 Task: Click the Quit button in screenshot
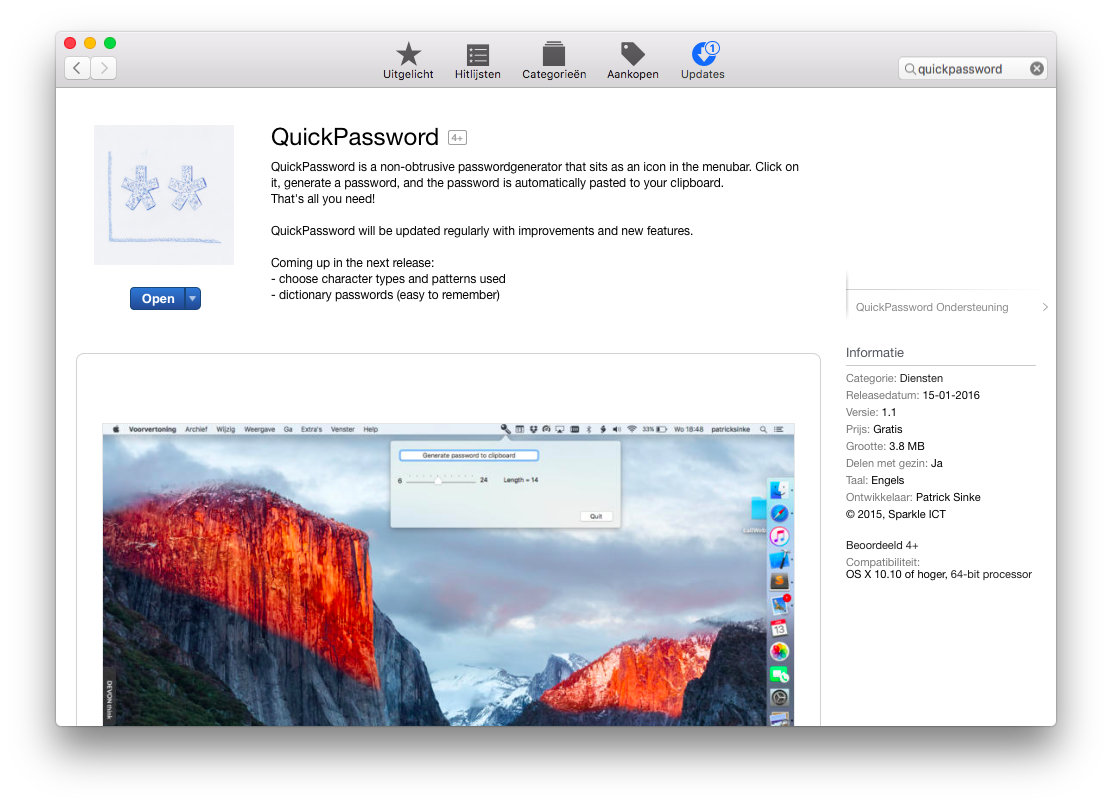pyautogui.click(x=596, y=516)
